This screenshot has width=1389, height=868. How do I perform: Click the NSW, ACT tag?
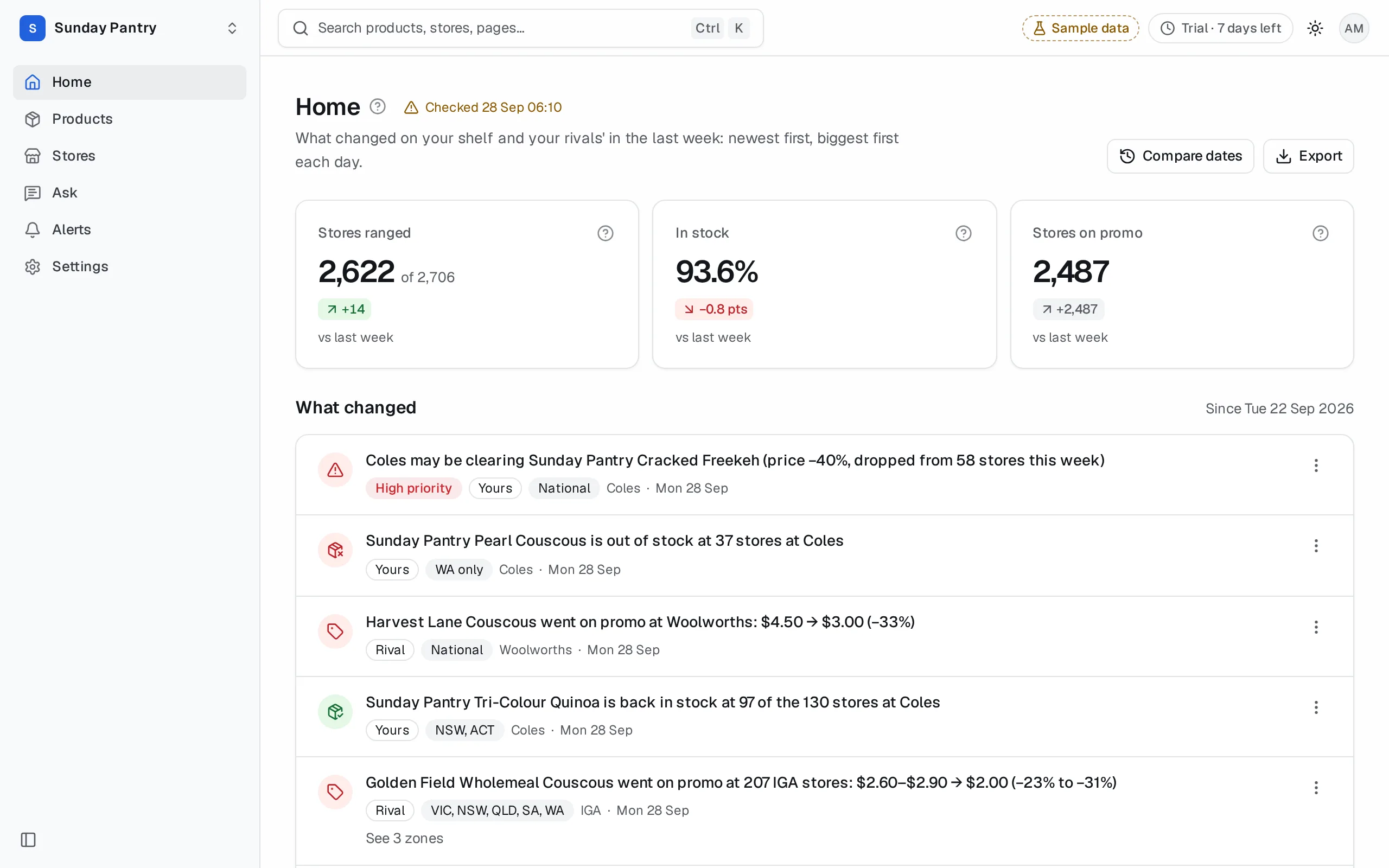(464, 730)
